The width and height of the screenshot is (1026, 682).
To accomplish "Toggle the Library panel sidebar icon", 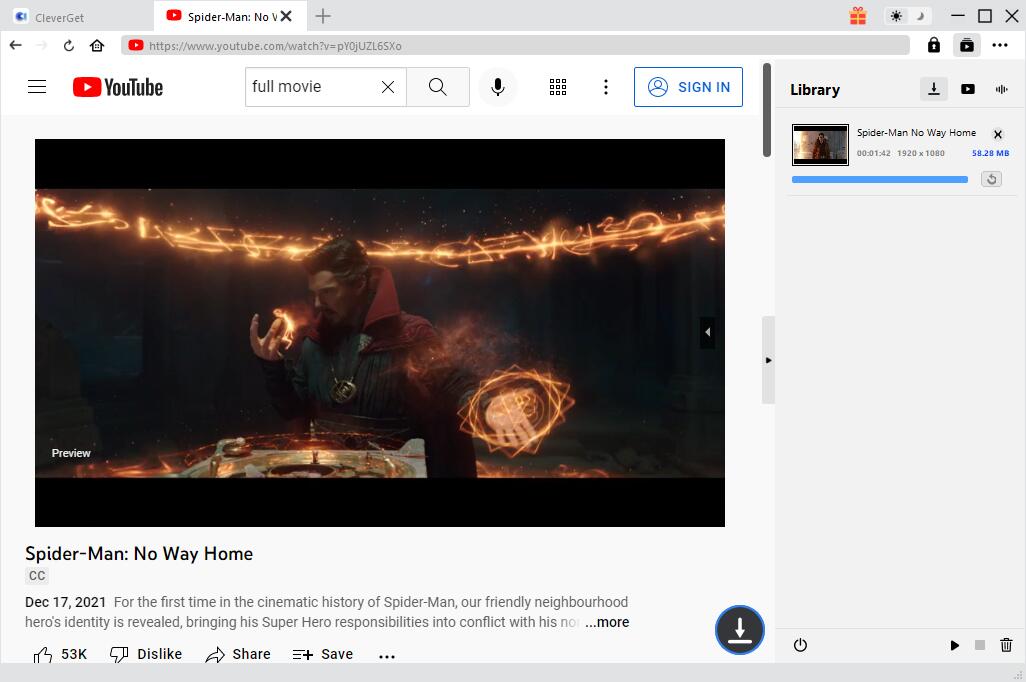I will 966,45.
